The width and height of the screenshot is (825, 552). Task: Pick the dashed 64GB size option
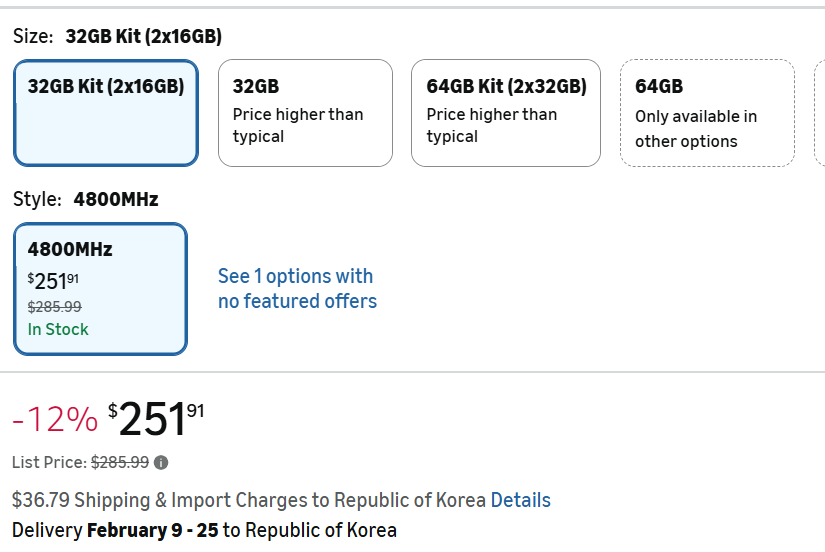[707, 112]
